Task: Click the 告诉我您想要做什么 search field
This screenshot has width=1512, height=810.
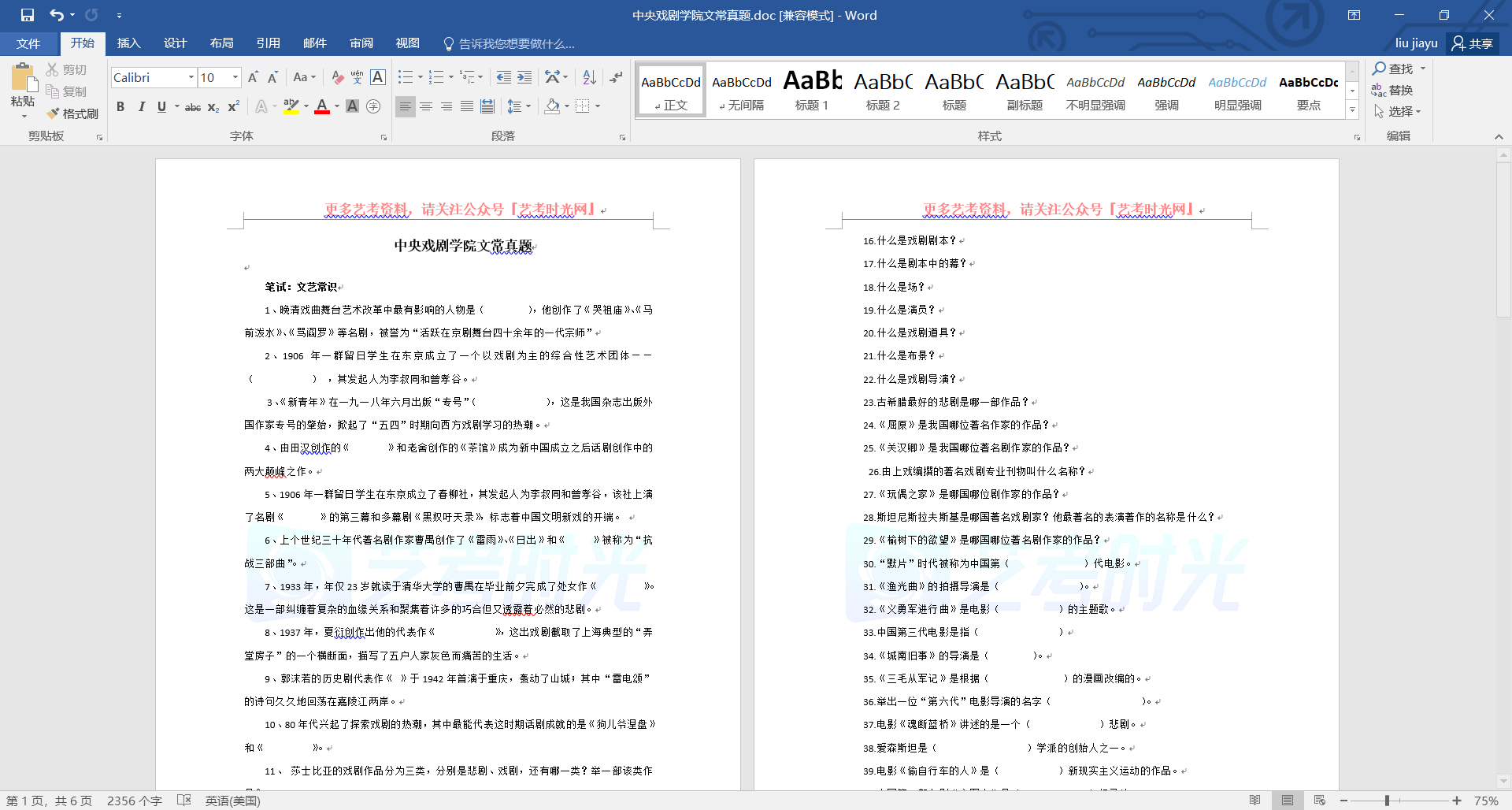Action: 516,43
